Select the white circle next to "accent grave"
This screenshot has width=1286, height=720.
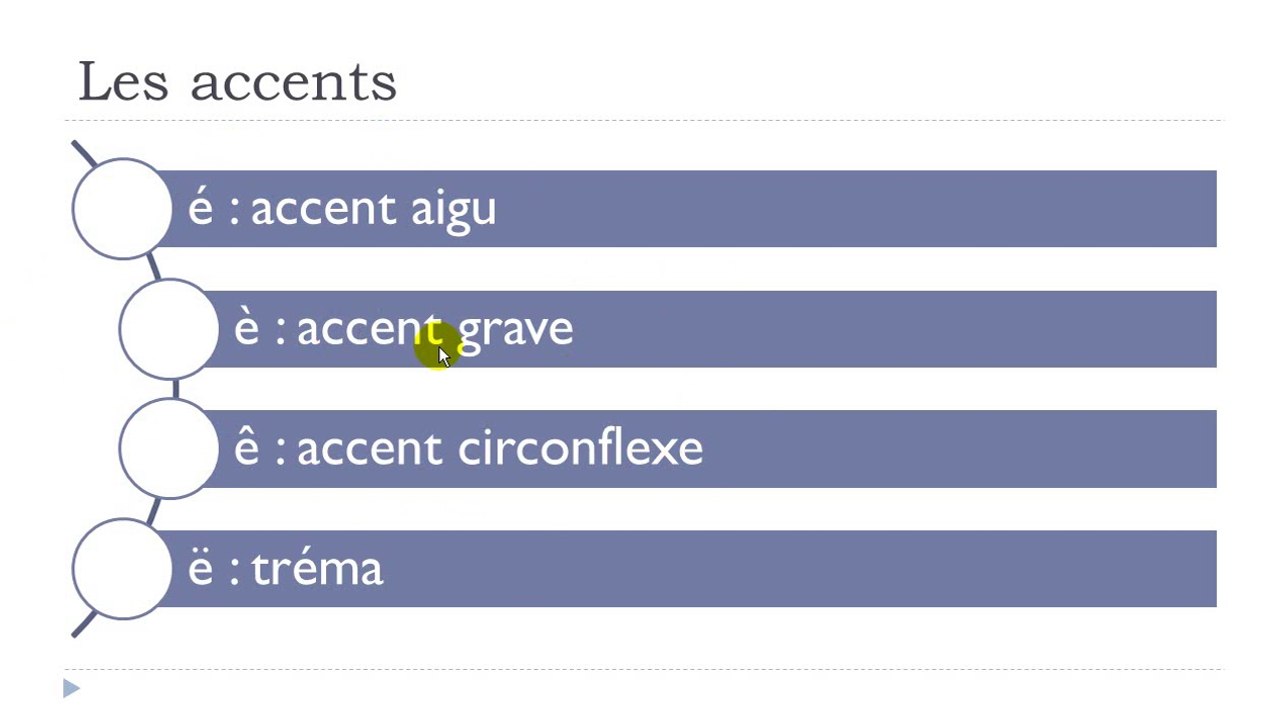[168, 329]
